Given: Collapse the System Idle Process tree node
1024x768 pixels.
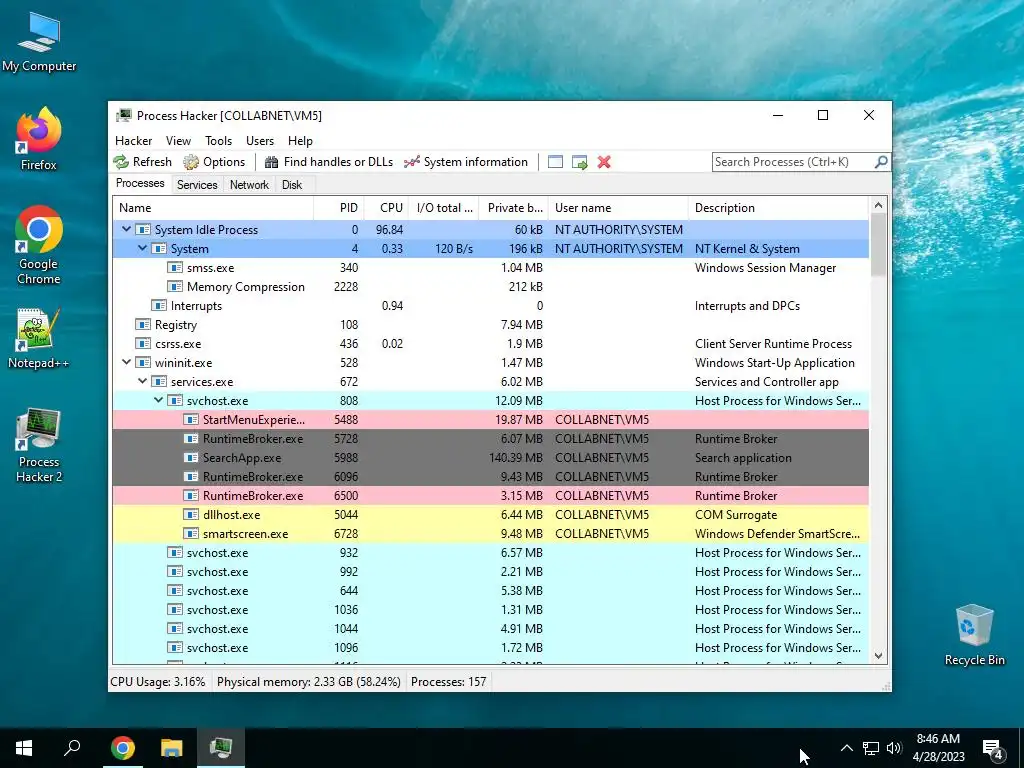Looking at the screenshot, I should pyautogui.click(x=126, y=229).
